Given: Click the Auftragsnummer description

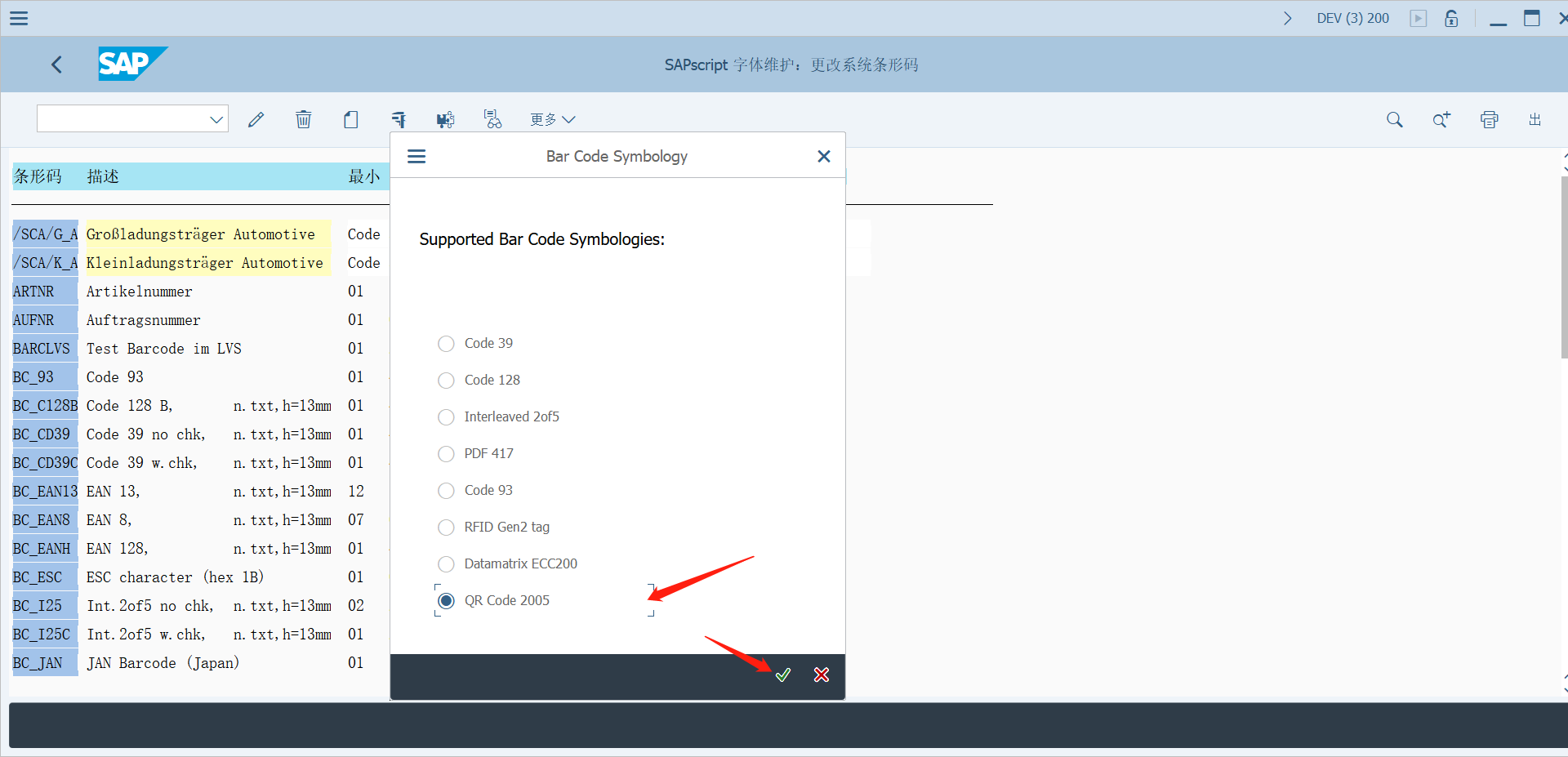Looking at the screenshot, I should pyautogui.click(x=144, y=320).
